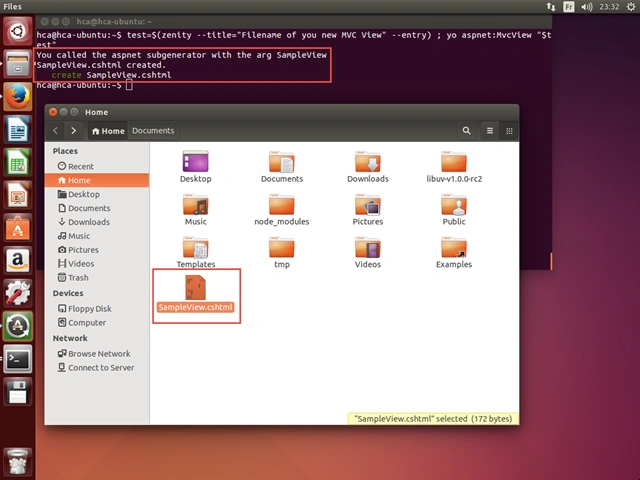The height and width of the screenshot is (480, 640).
Task: Select the Pictures folder in file view
Action: (x=368, y=209)
